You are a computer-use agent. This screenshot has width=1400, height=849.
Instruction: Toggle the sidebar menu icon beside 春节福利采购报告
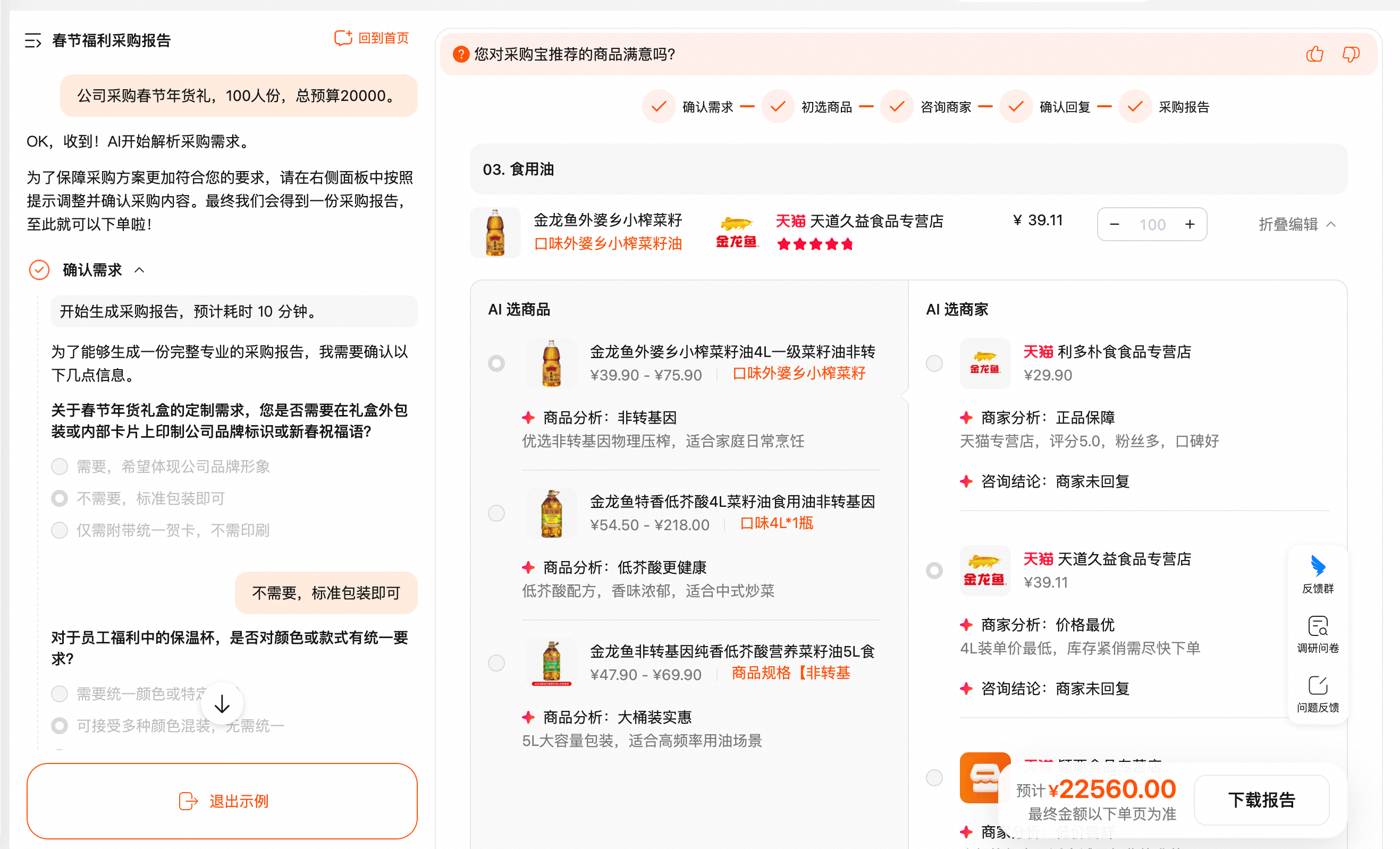click(33, 40)
